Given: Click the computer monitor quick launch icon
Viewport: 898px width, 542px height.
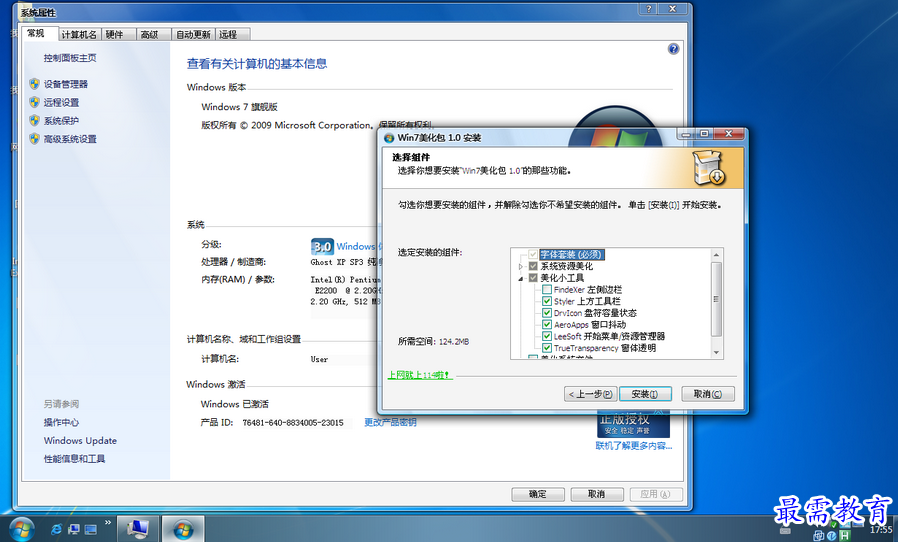Looking at the screenshot, I should pos(74,529).
